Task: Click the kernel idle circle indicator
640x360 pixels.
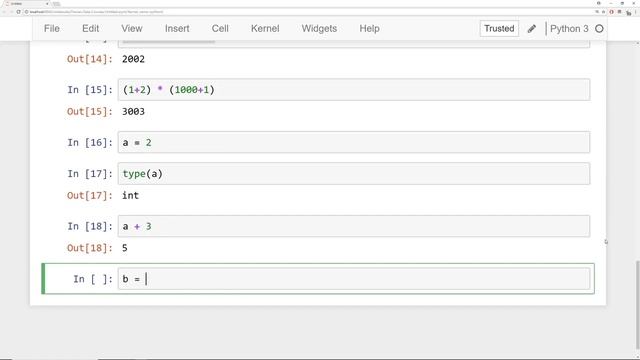Action: click(599, 29)
